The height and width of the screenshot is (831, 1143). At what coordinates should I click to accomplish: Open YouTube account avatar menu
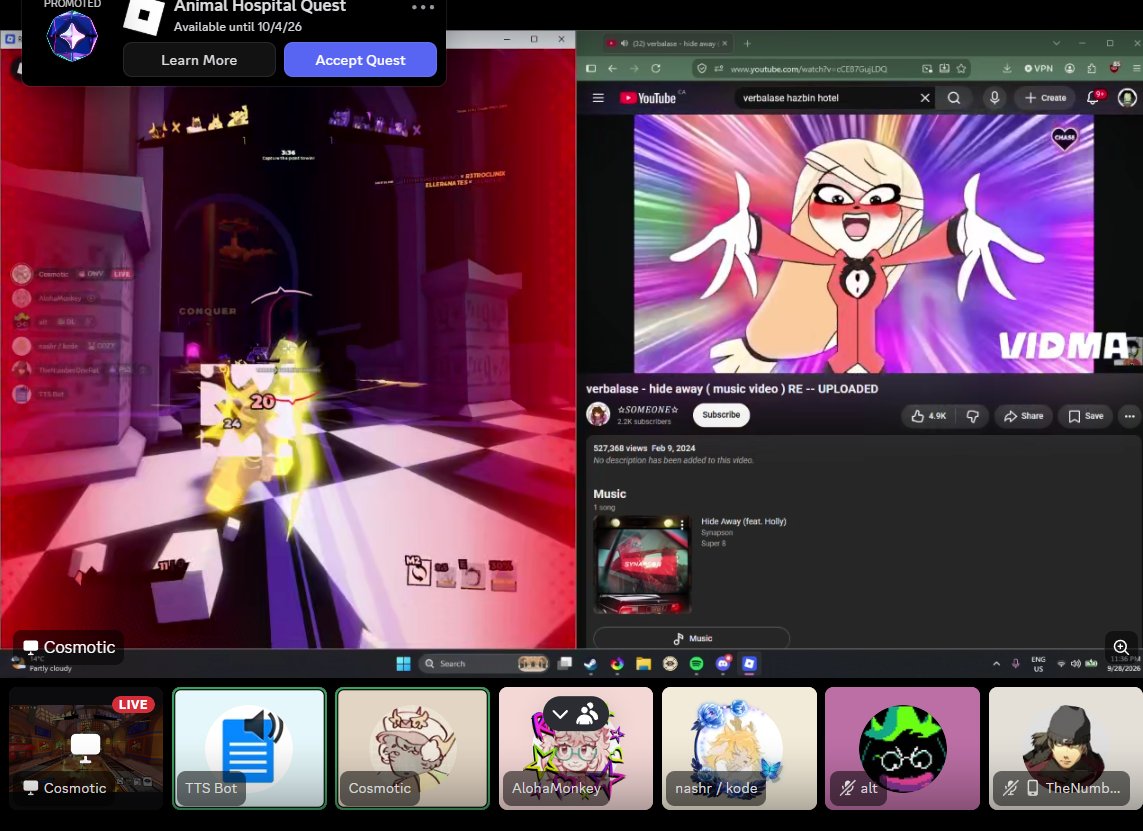click(1127, 98)
